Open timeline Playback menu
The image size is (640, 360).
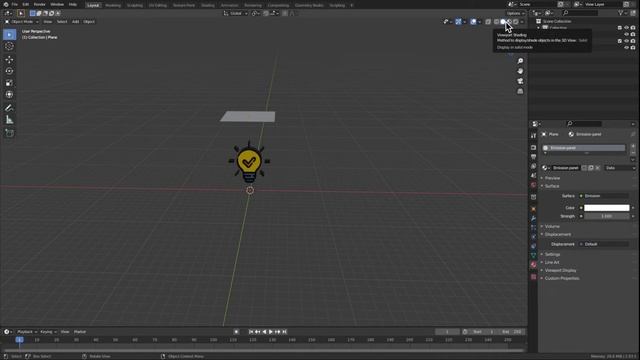27,332
